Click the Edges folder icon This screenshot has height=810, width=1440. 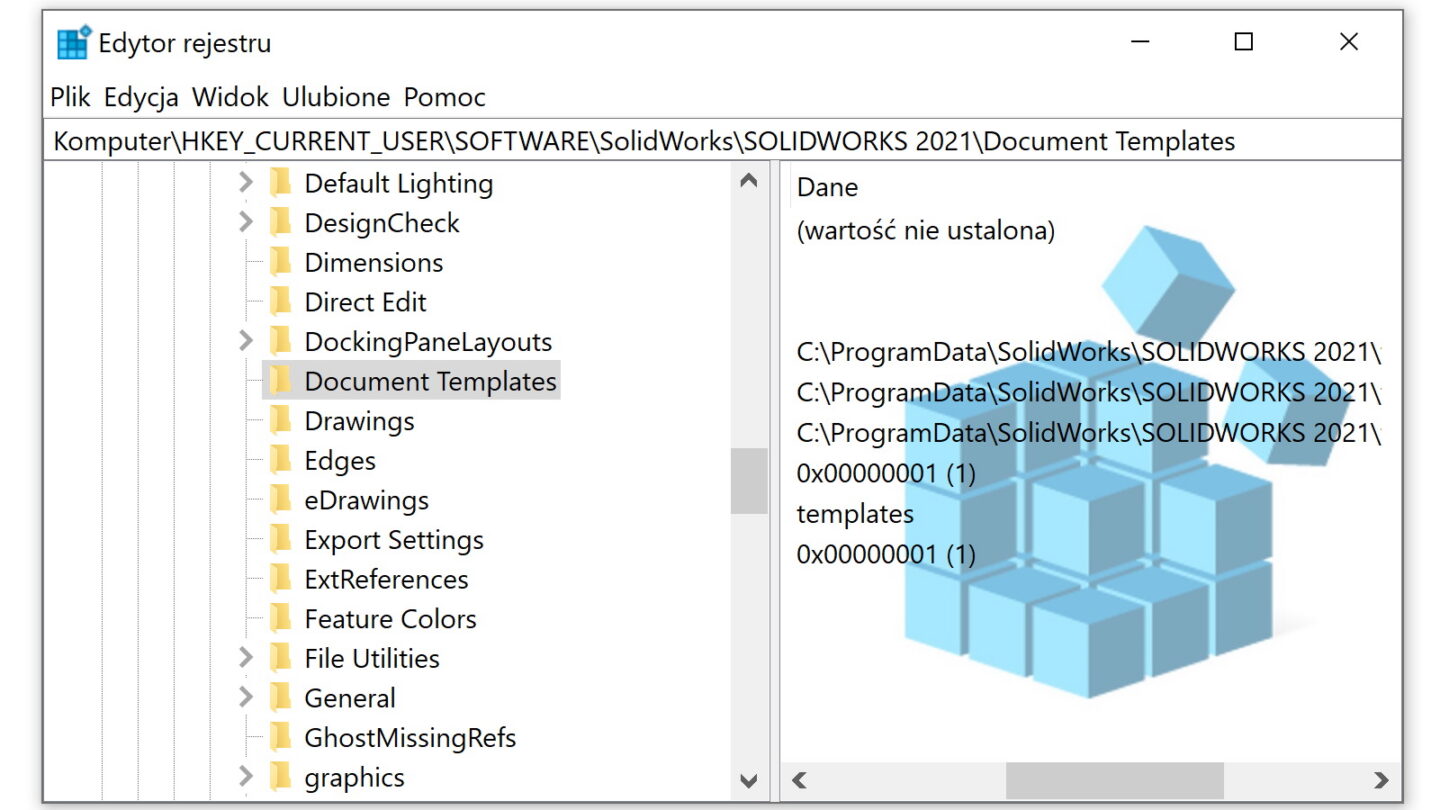pos(280,460)
